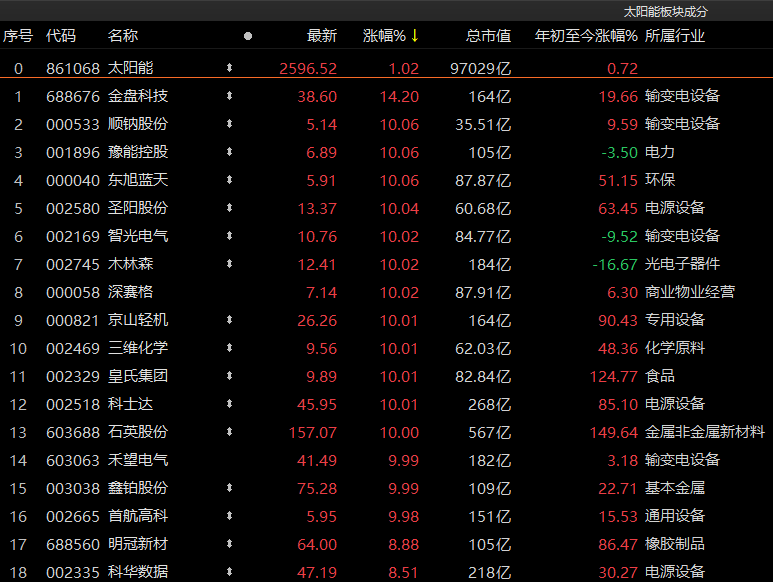Viewport: 773px width, 582px height.
Task: Sort by 所属行业 column header
Action: pos(675,36)
